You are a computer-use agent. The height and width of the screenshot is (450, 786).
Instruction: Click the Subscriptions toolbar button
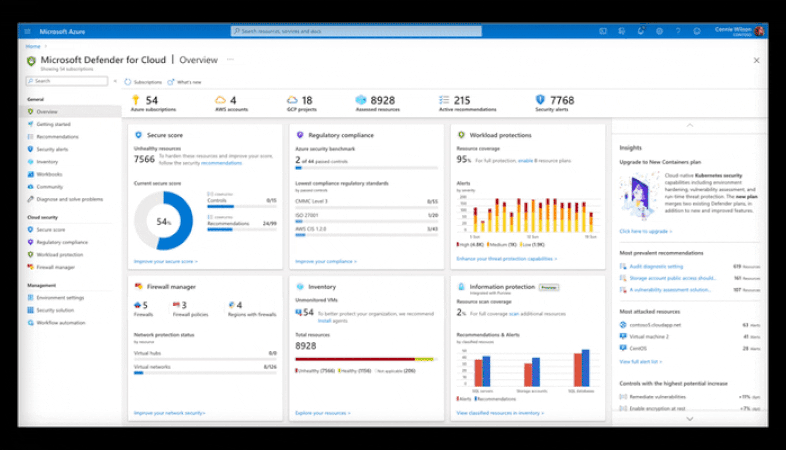point(143,82)
